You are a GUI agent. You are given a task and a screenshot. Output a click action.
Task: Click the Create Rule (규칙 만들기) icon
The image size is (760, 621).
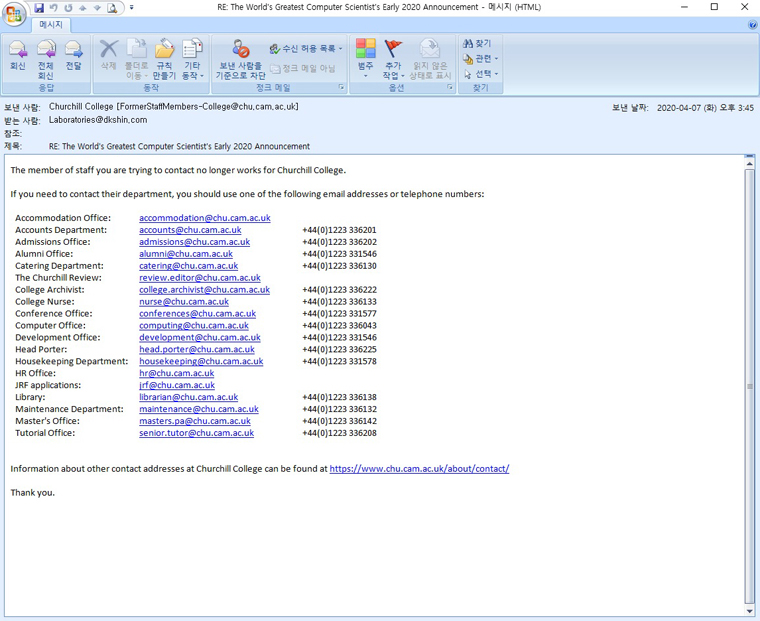pos(164,58)
